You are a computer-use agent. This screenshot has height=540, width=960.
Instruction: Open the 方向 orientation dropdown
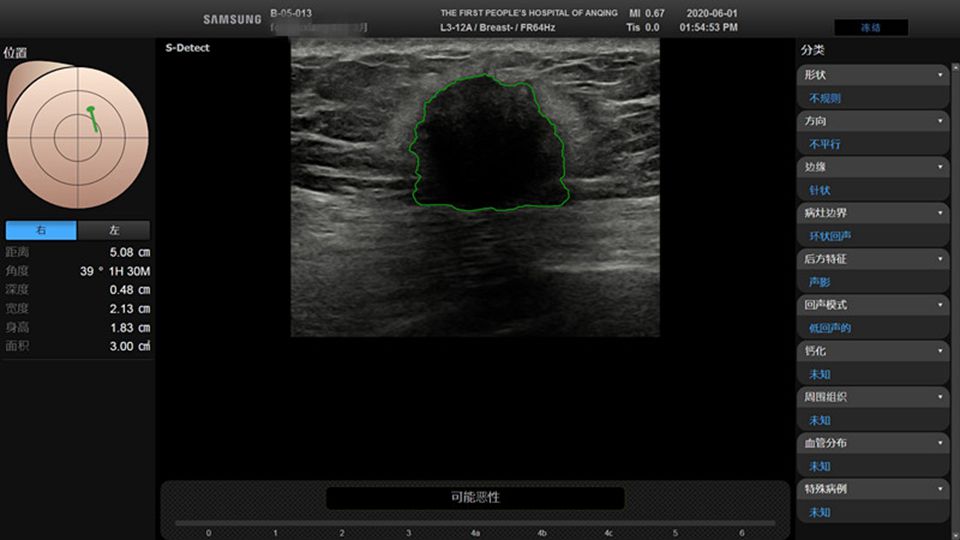(873, 121)
